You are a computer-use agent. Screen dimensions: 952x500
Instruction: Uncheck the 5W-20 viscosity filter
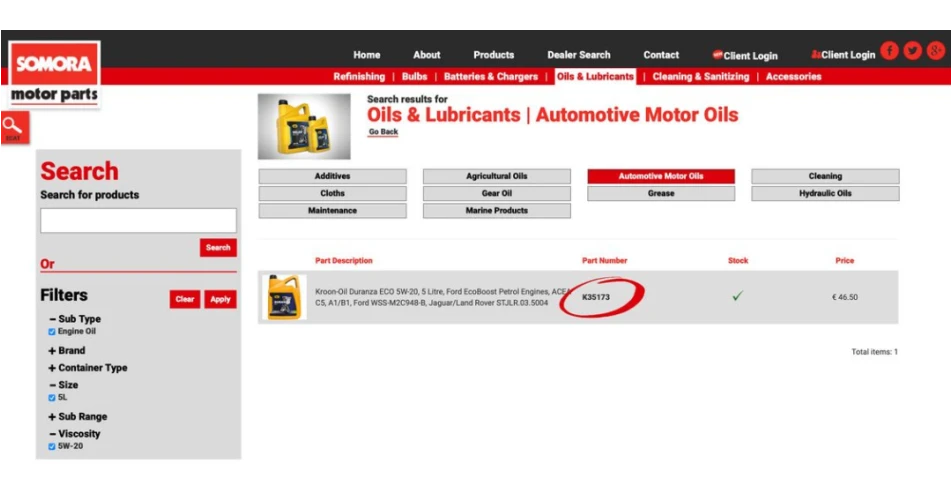coord(52,447)
